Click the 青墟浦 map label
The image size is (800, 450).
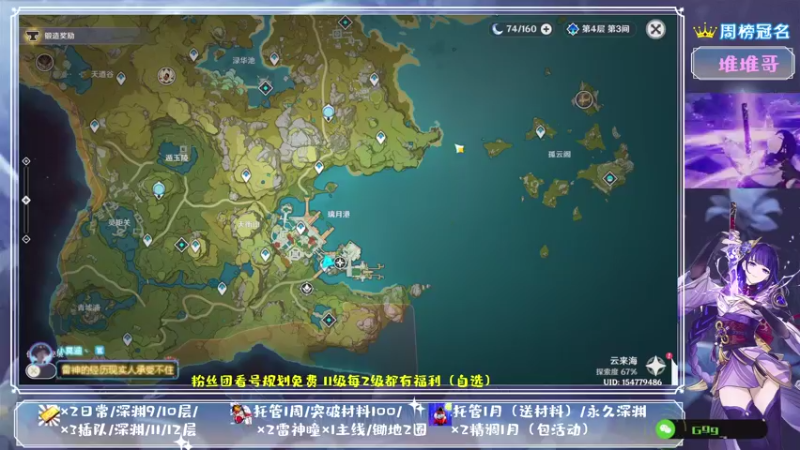(89, 308)
